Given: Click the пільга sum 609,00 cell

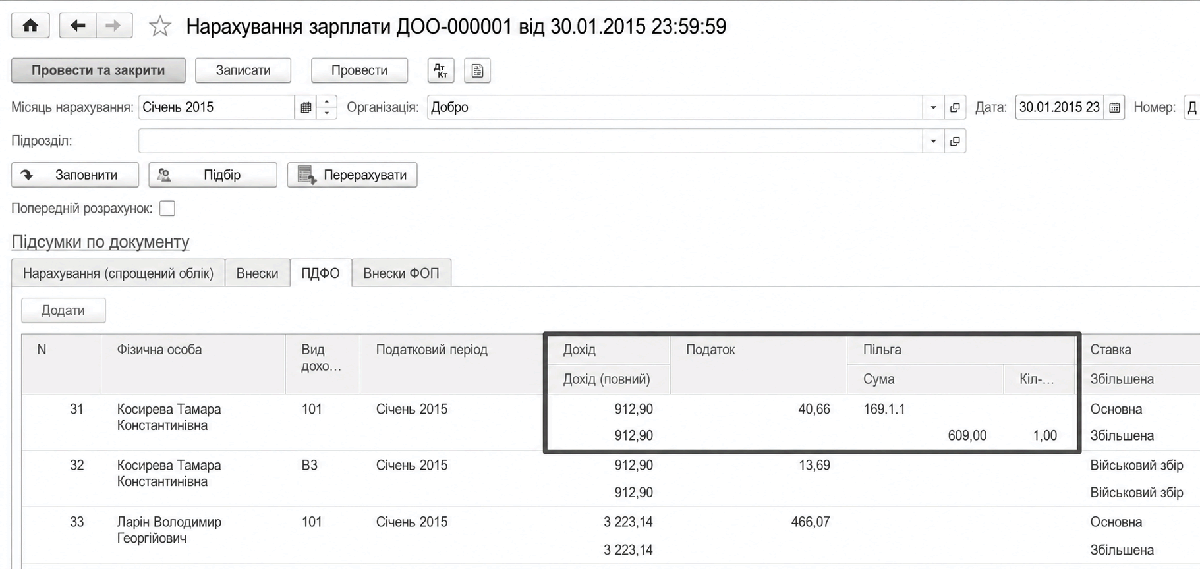Looking at the screenshot, I should tap(965, 436).
